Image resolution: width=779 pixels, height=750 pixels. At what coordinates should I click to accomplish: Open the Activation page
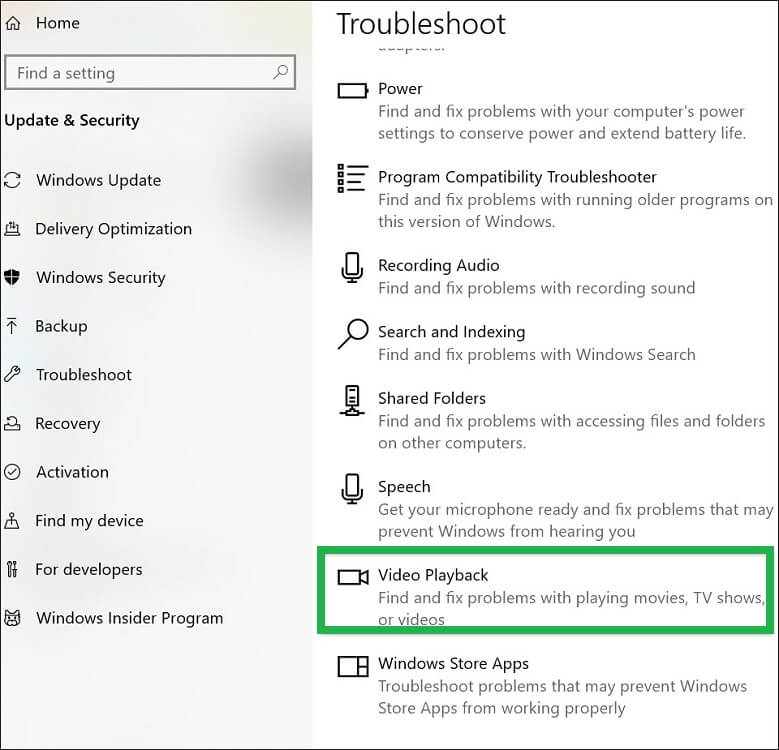coord(73,472)
